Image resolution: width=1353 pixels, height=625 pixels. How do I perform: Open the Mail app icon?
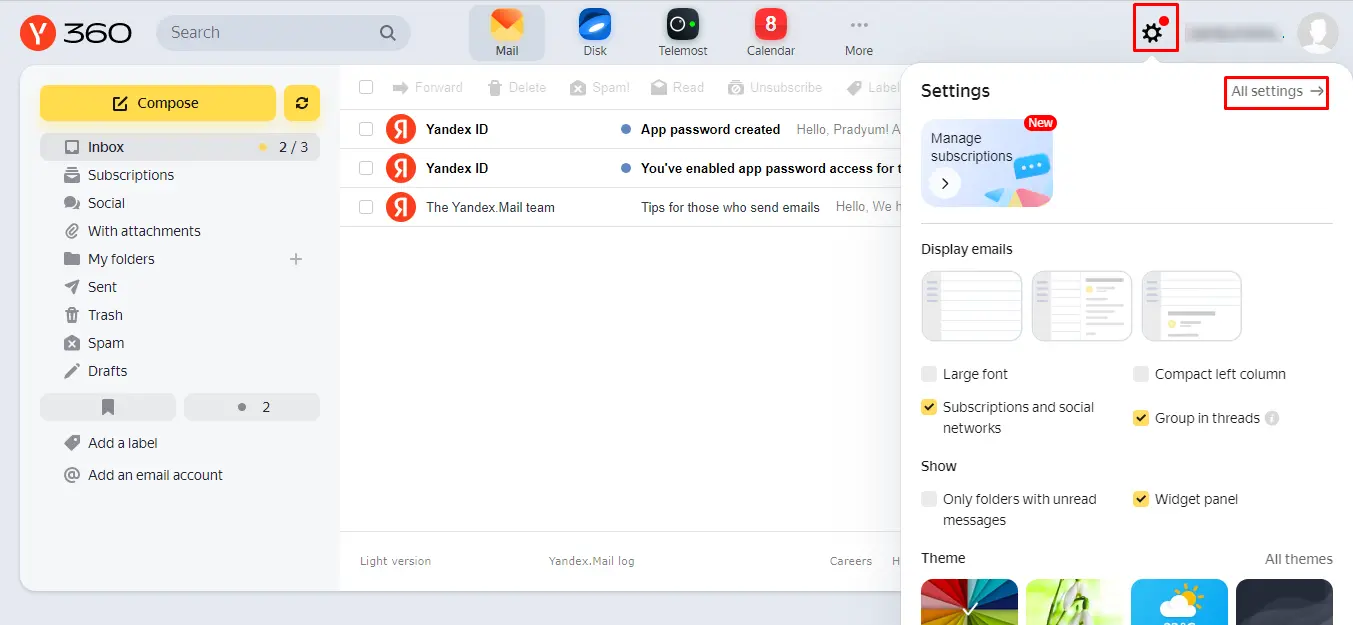(507, 33)
